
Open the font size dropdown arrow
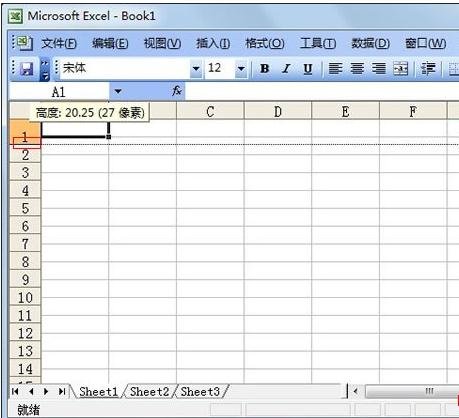(241, 69)
